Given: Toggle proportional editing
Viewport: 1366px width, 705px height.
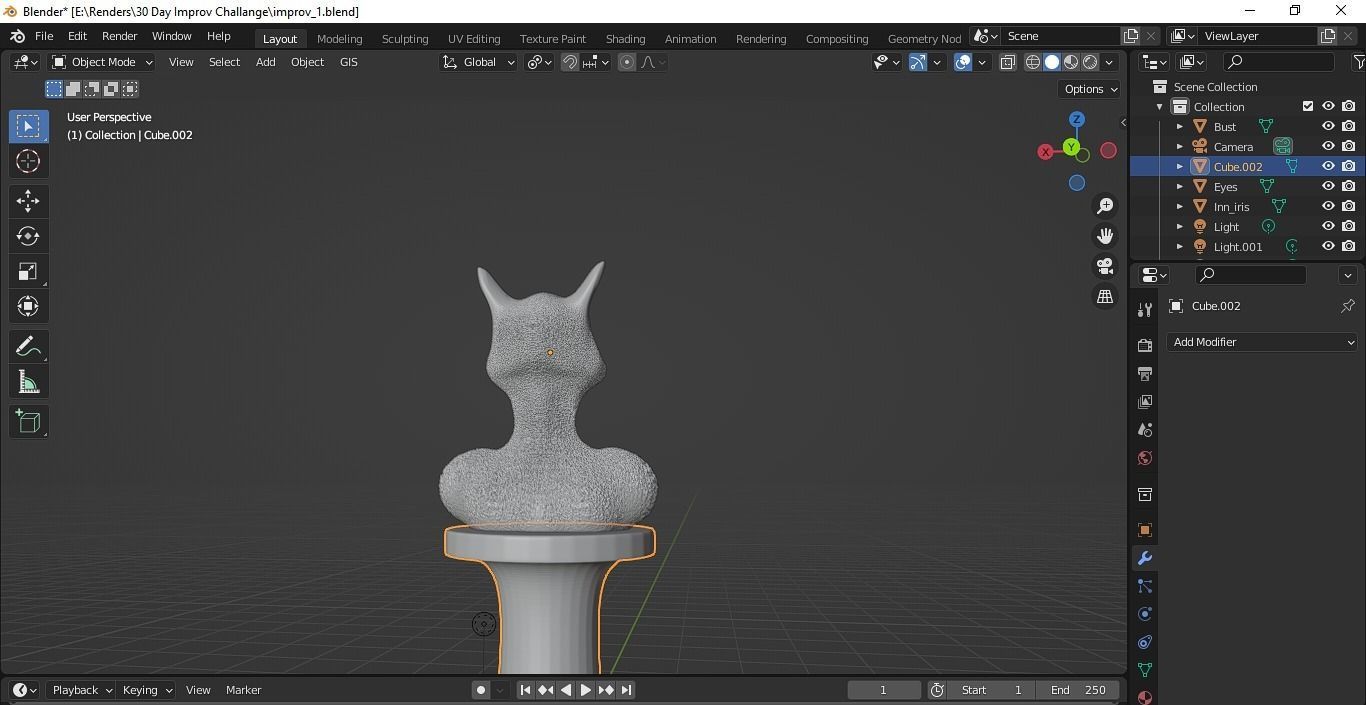Looking at the screenshot, I should [627, 62].
